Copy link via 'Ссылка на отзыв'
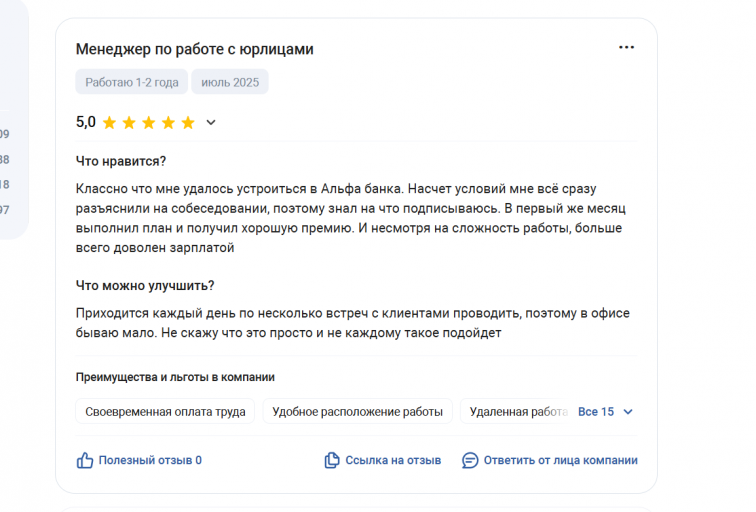756x512 pixels. 393,460
